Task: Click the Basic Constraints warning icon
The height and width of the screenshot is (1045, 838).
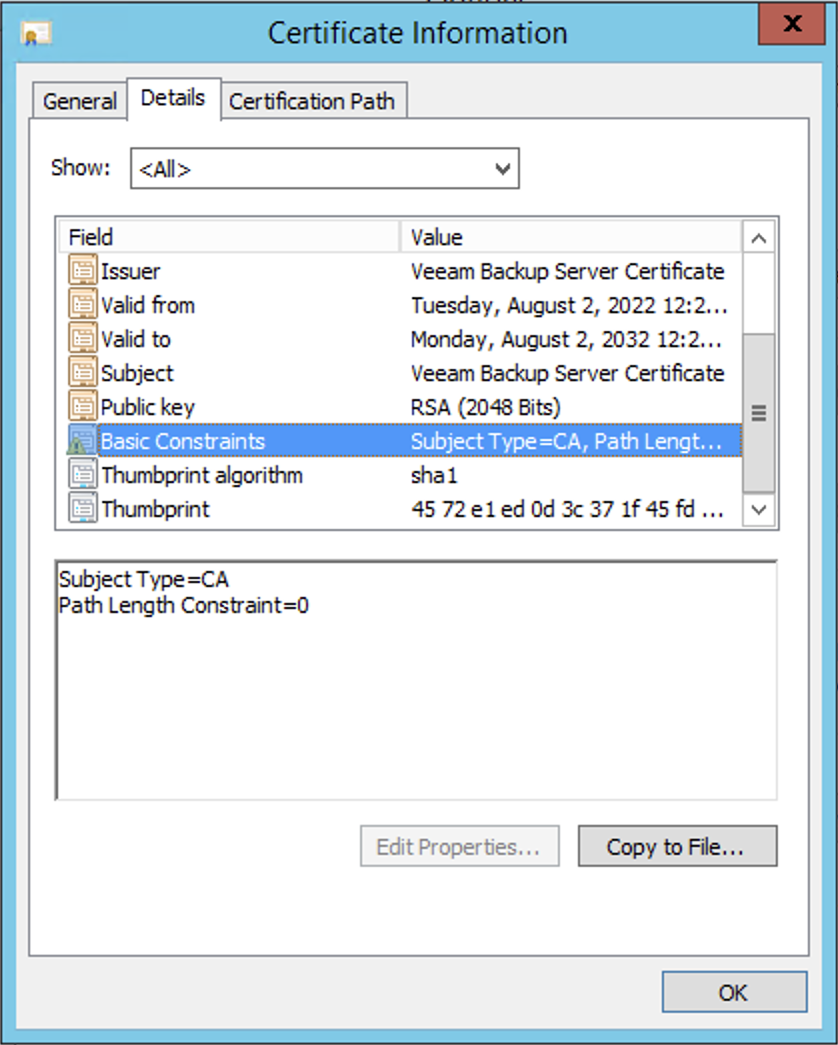Action: [x=81, y=441]
